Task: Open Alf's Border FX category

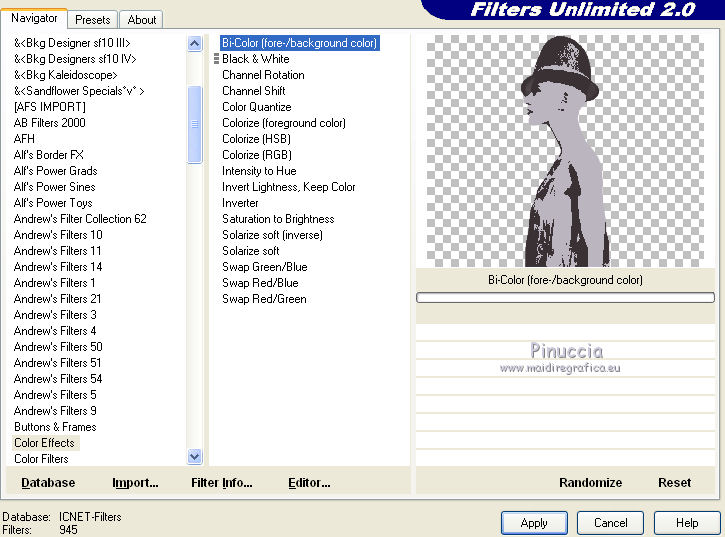Action: pyautogui.click(x=49, y=155)
